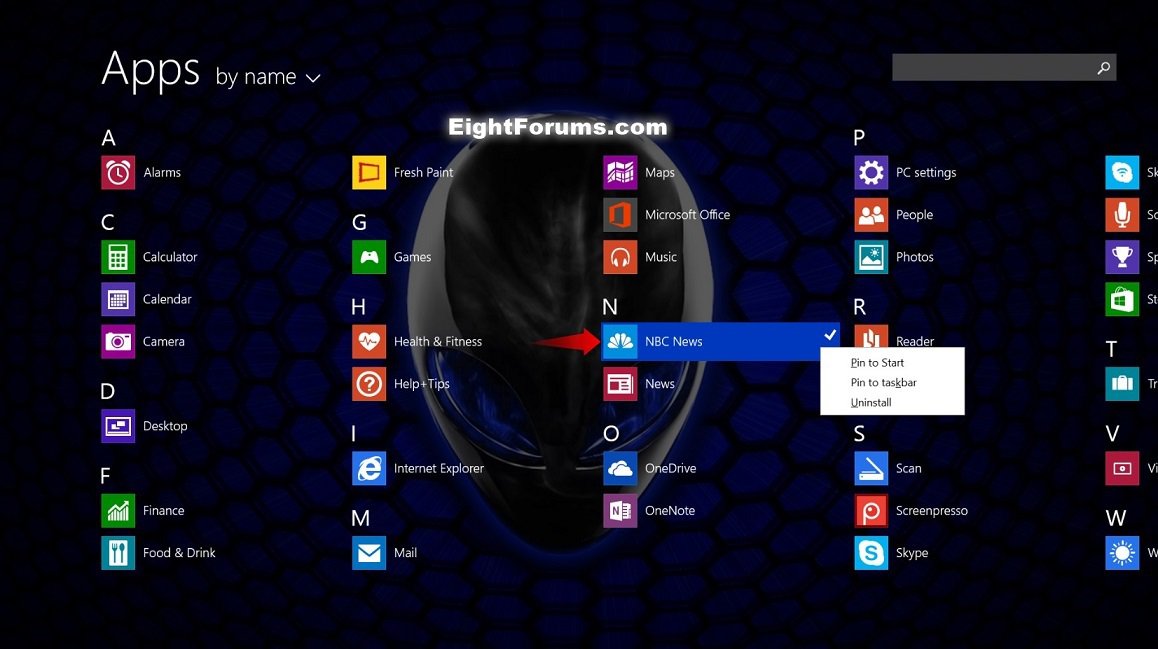This screenshot has height=649, width=1158.
Task: Select Pin to taskbar menu entry
Action: point(883,383)
